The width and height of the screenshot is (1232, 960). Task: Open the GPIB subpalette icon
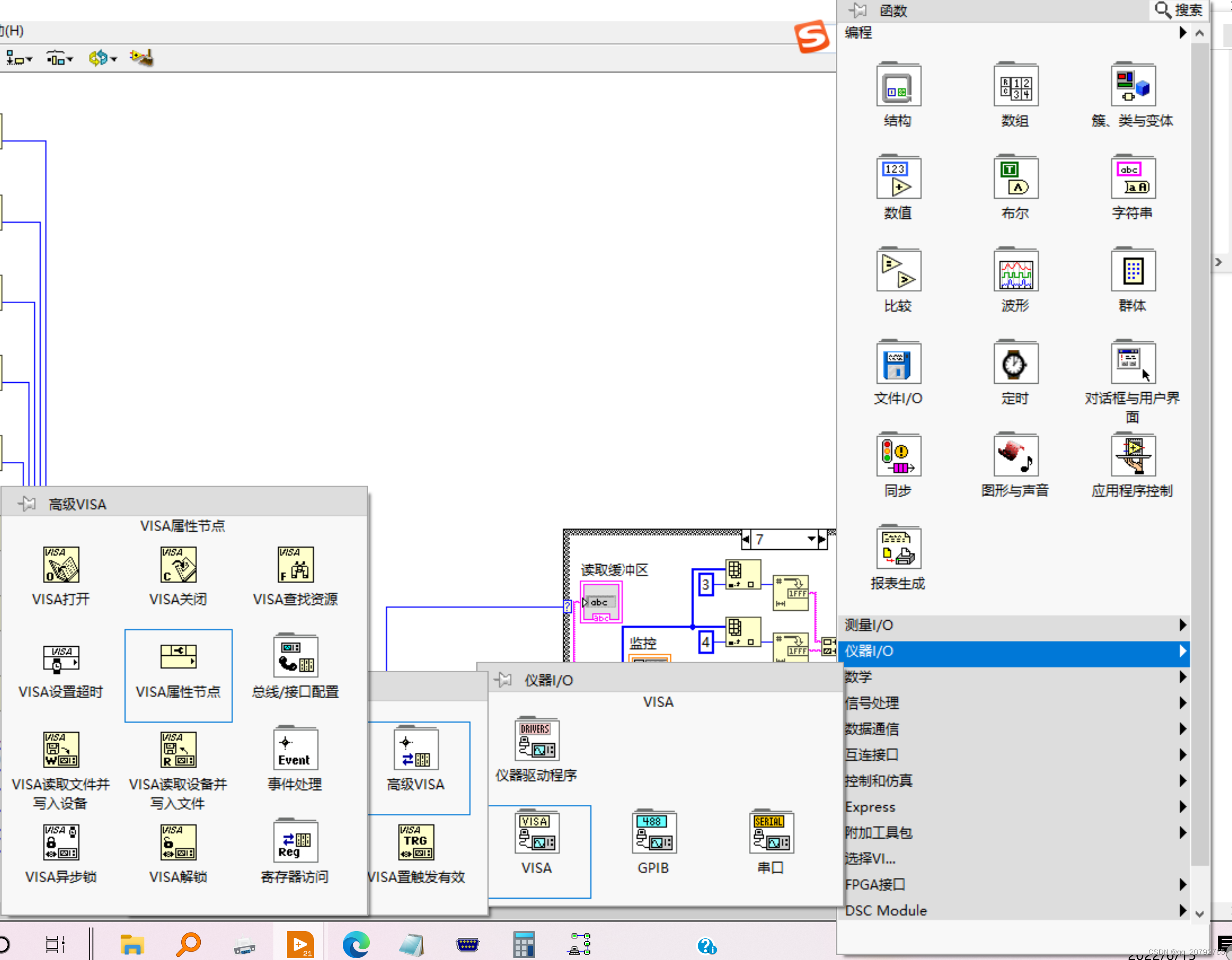(x=654, y=833)
